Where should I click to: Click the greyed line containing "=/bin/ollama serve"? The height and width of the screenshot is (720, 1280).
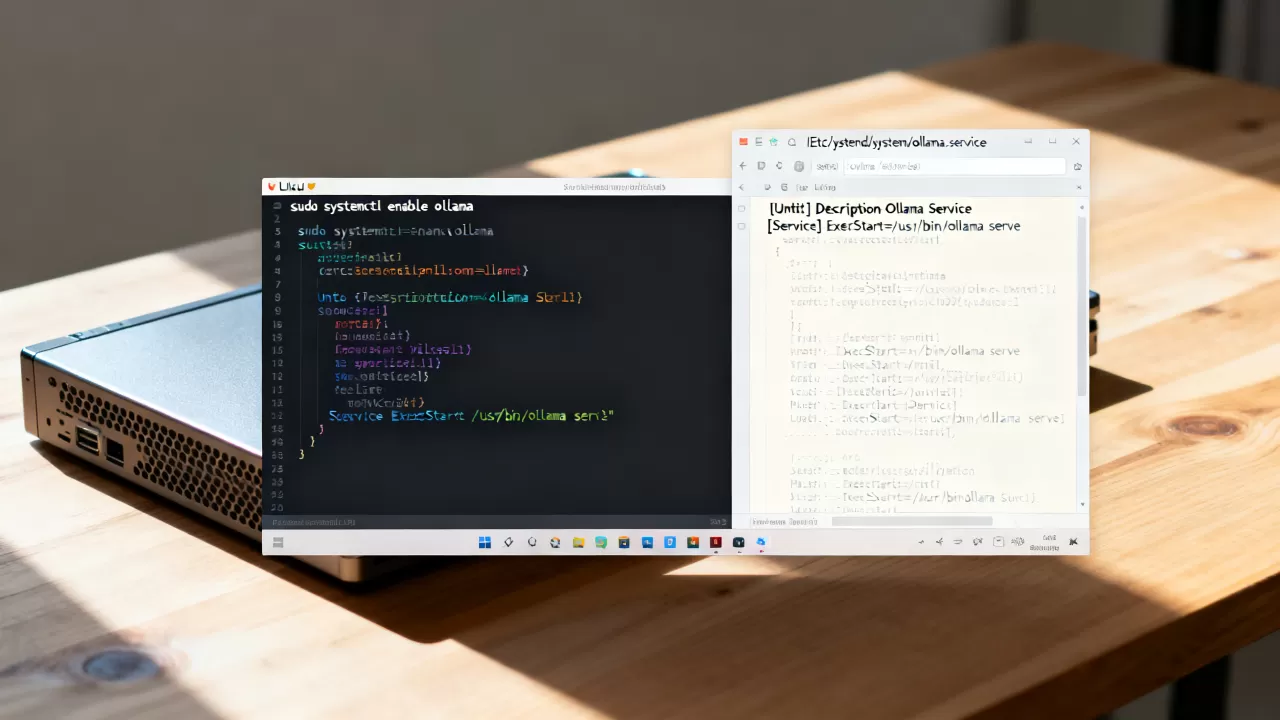(x=905, y=351)
